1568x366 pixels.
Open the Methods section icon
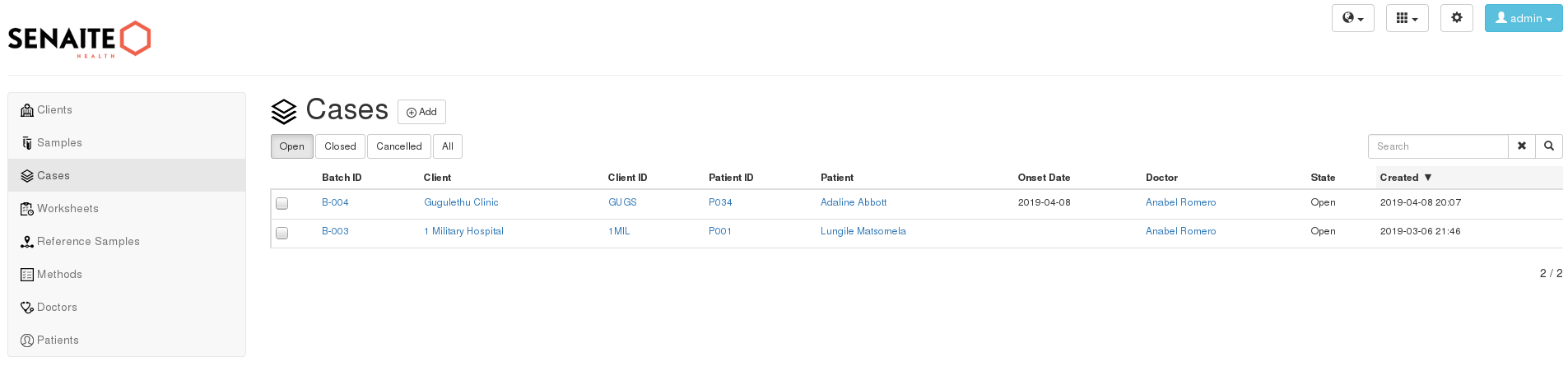click(27, 275)
